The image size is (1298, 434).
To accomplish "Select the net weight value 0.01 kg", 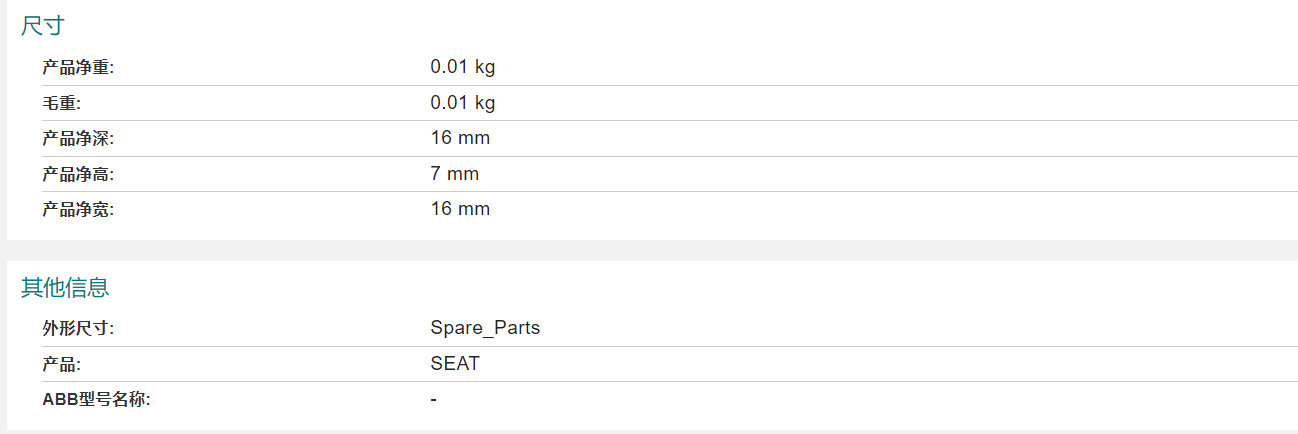I will (463, 67).
